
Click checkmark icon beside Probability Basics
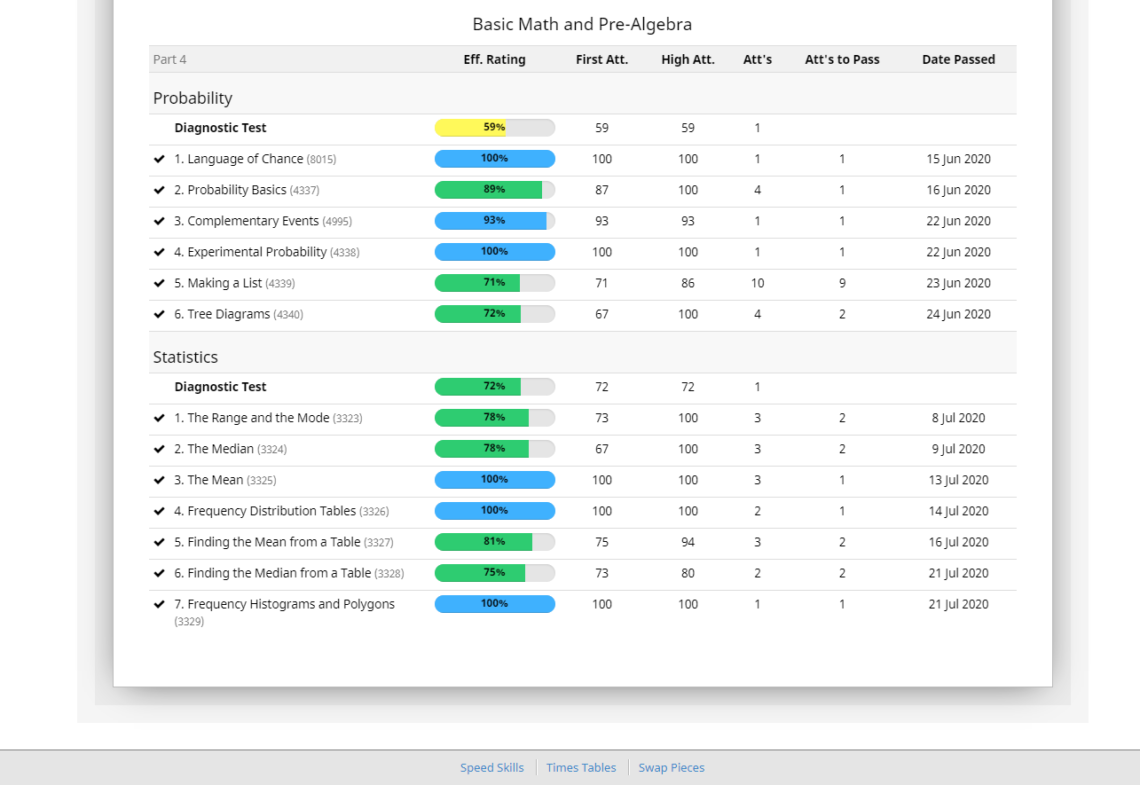click(x=159, y=190)
